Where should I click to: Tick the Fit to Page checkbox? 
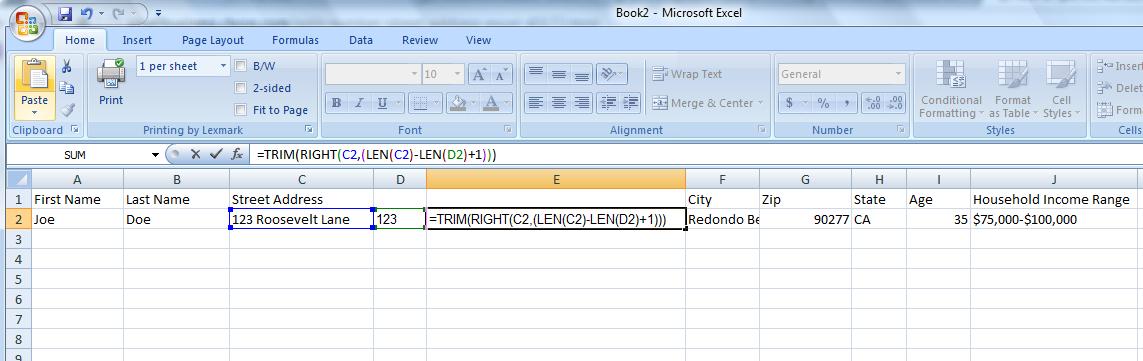[241, 110]
